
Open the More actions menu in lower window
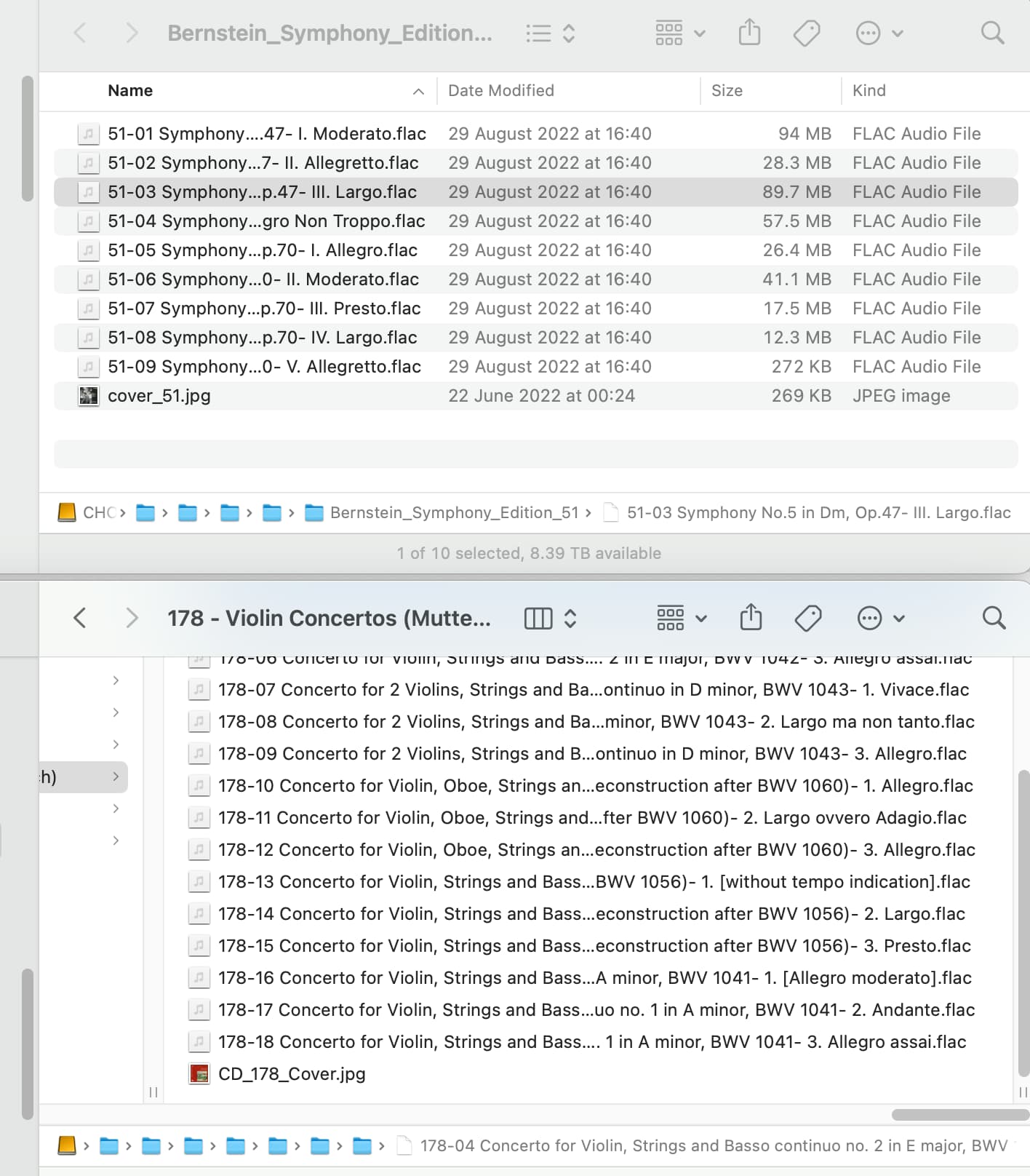point(880,618)
